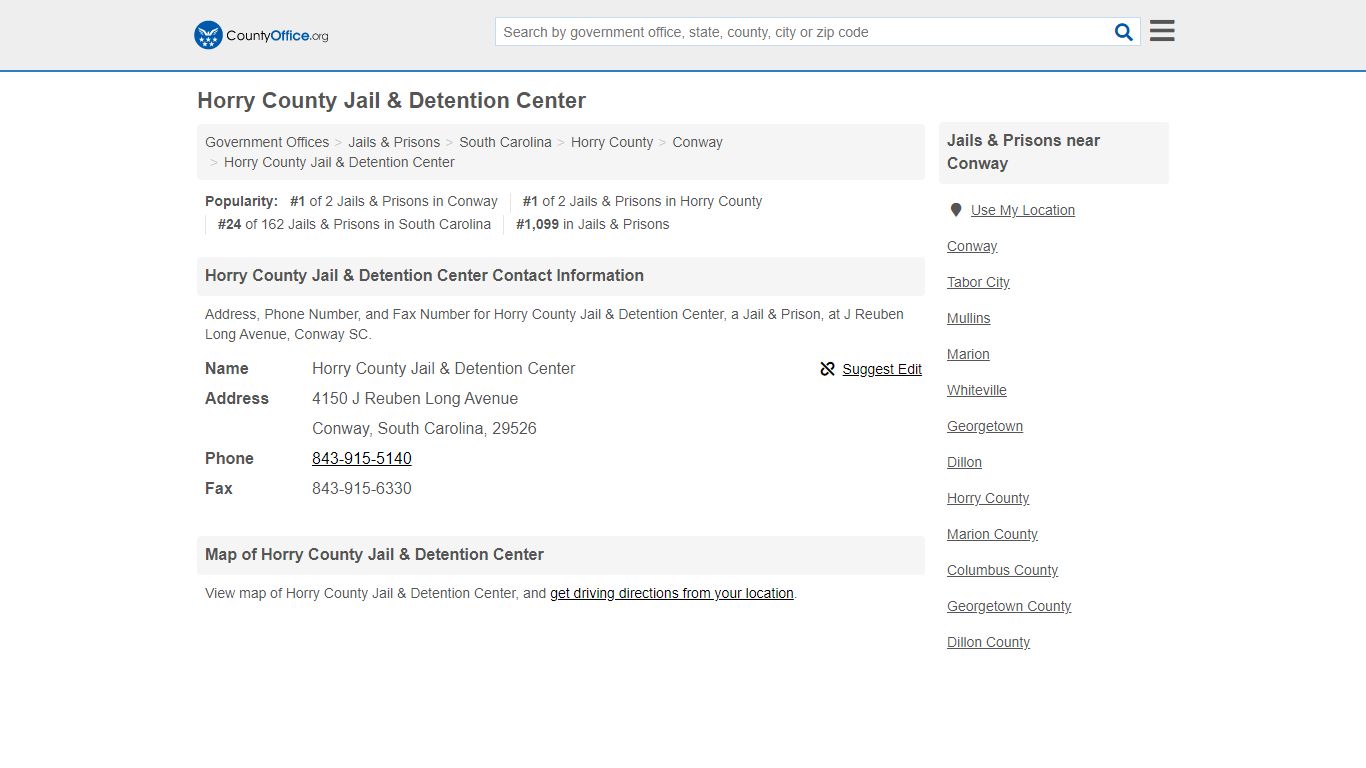Click #1,099 in Jails & Prisons

click(x=593, y=224)
